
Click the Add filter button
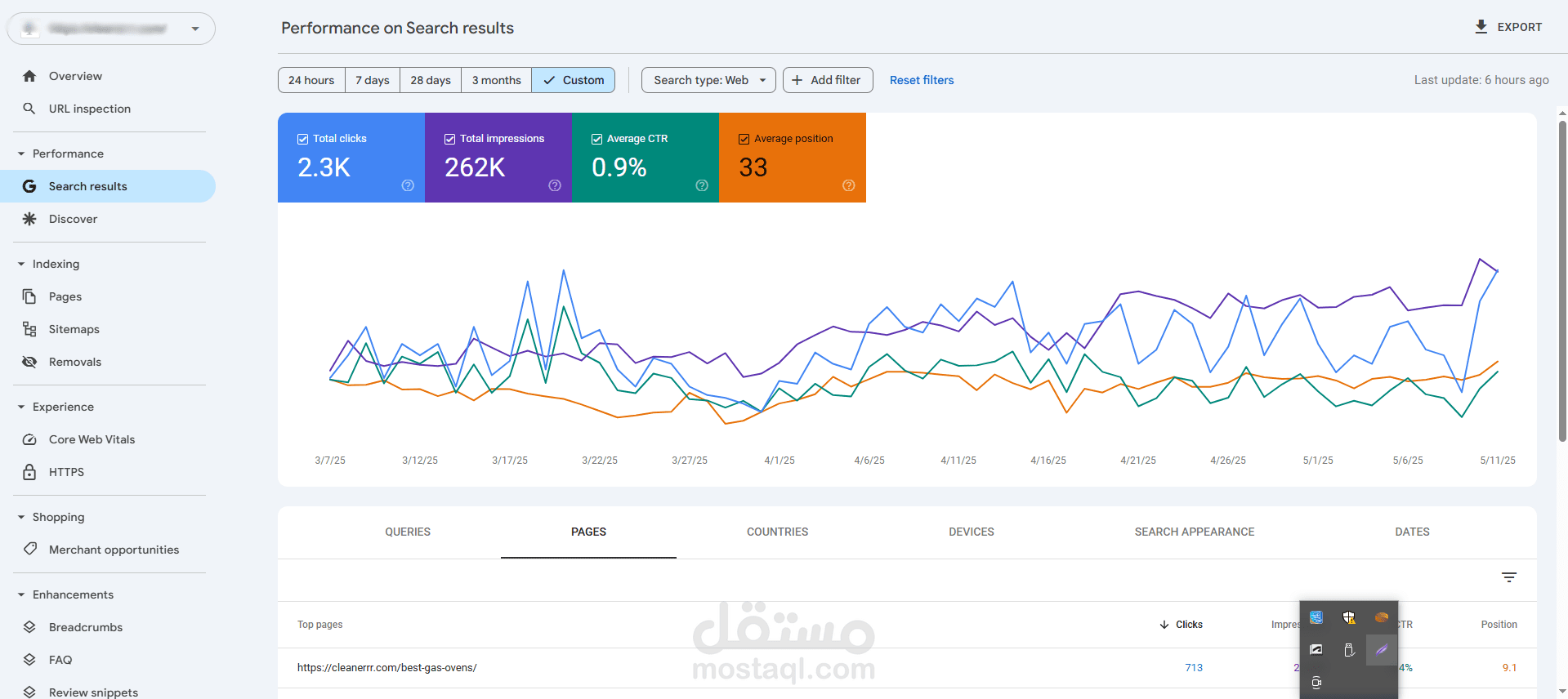coord(828,80)
